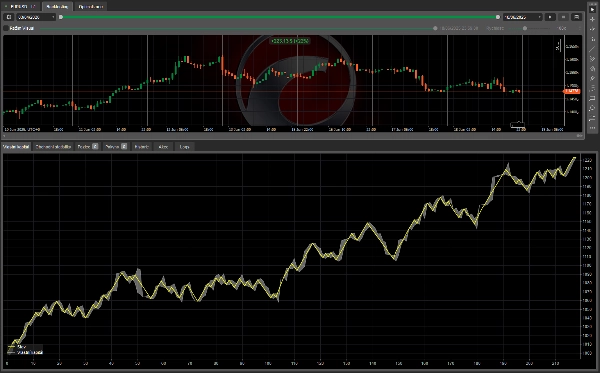Click the indicator icon at chart top right
Viewport: 600px width, 373px height.
(x=558, y=47)
